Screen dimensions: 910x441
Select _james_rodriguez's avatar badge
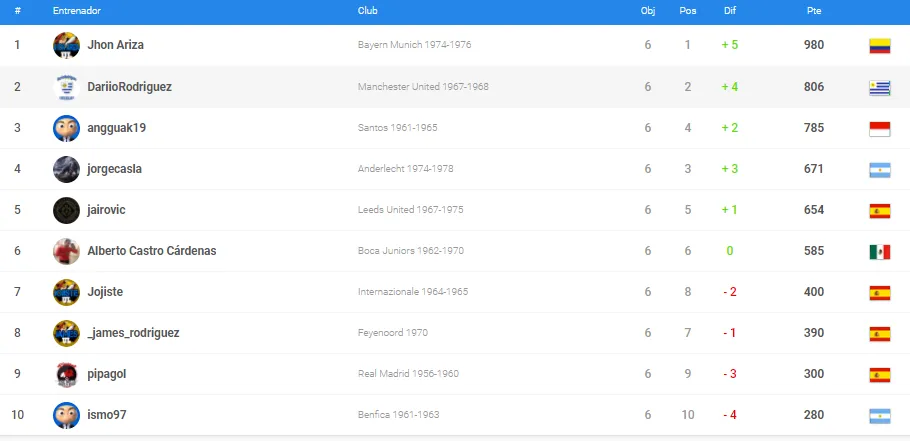66,333
